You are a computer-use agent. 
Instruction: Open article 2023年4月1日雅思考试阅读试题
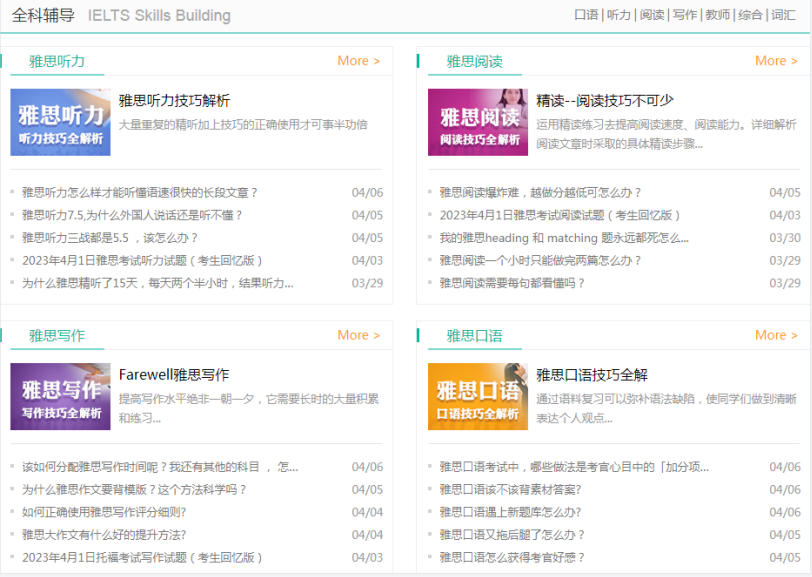tap(560, 215)
